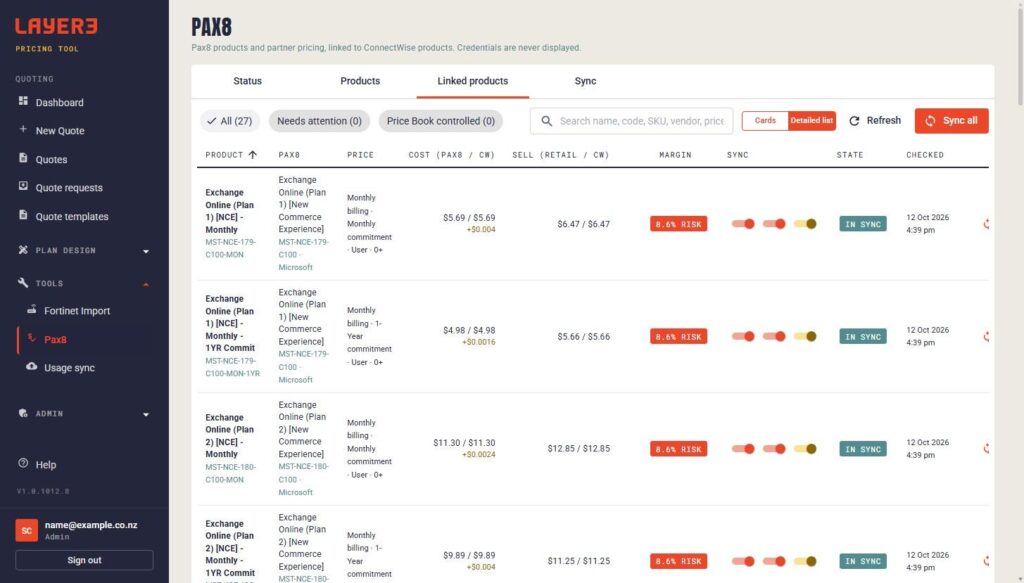Resync Exchange Online Plan 1 1YR Commit row
Image resolution: width=1024 pixels, height=583 pixels.
tap(986, 336)
